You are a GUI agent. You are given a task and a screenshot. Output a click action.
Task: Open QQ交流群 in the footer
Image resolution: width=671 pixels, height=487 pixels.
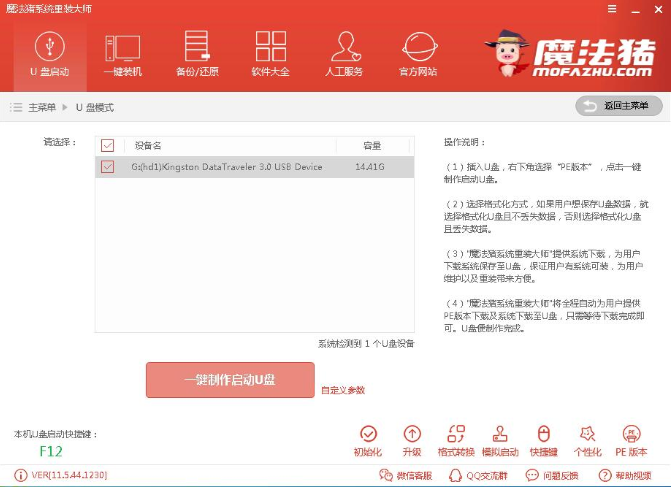click(x=478, y=475)
